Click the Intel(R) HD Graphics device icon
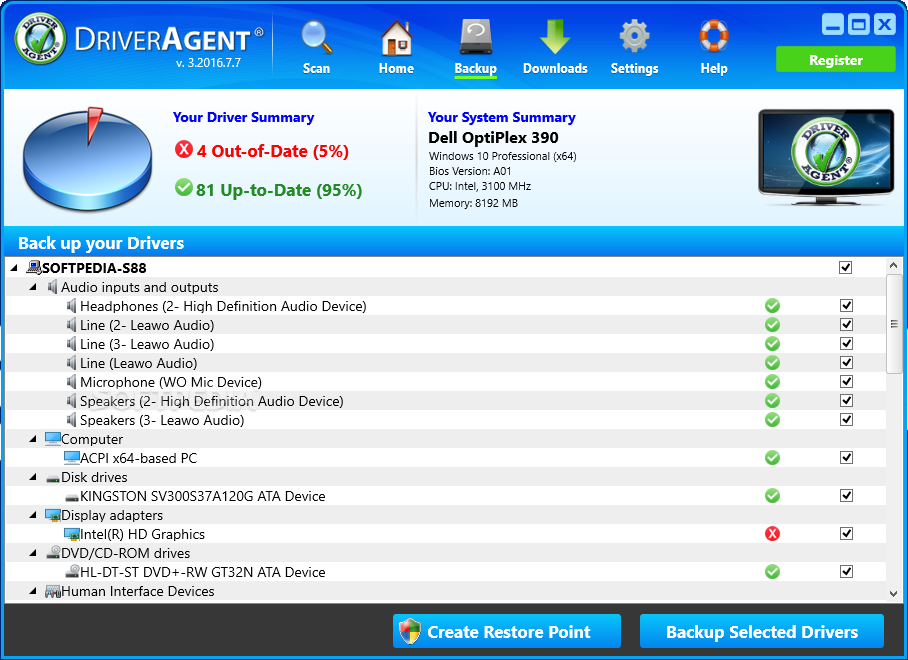 (72, 534)
